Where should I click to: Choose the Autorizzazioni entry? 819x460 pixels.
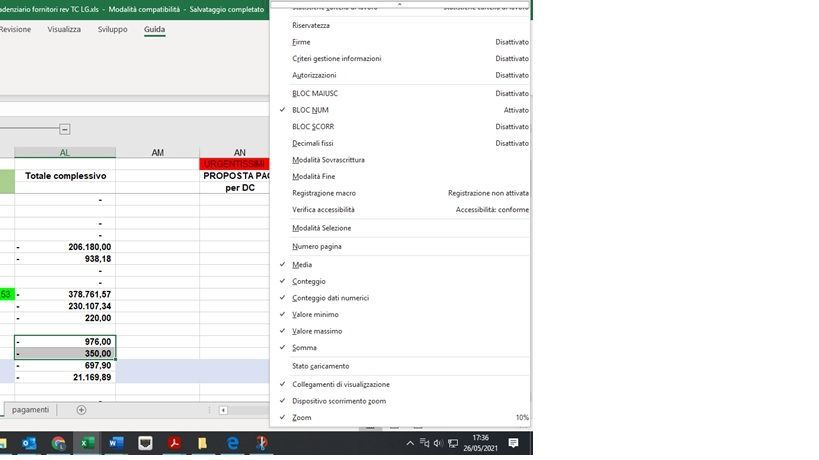(400, 76)
